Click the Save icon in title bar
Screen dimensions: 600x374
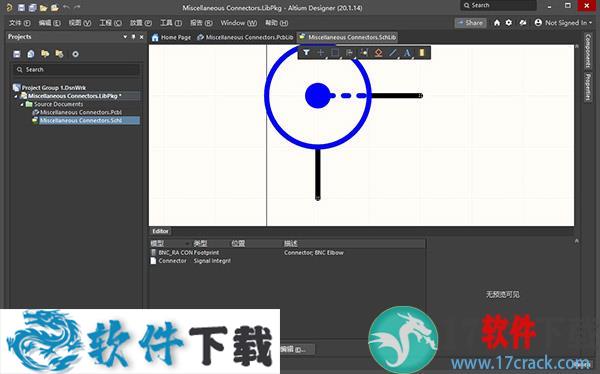coord(22,7)
